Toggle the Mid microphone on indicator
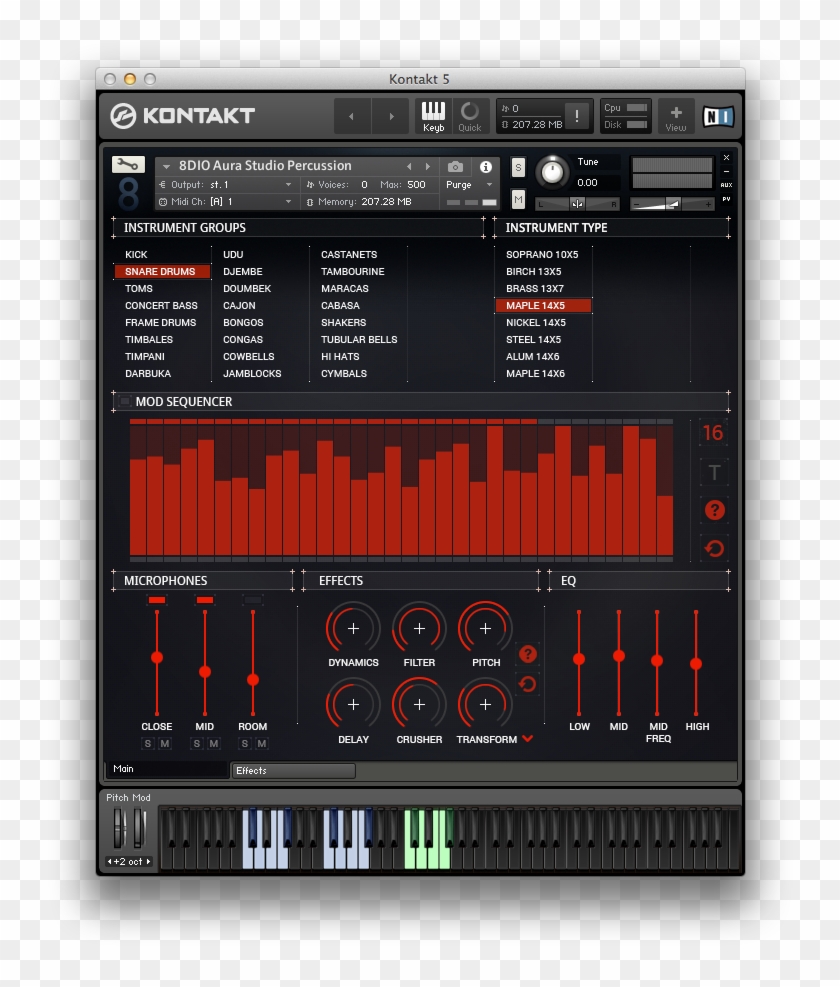 pos(205,600)
